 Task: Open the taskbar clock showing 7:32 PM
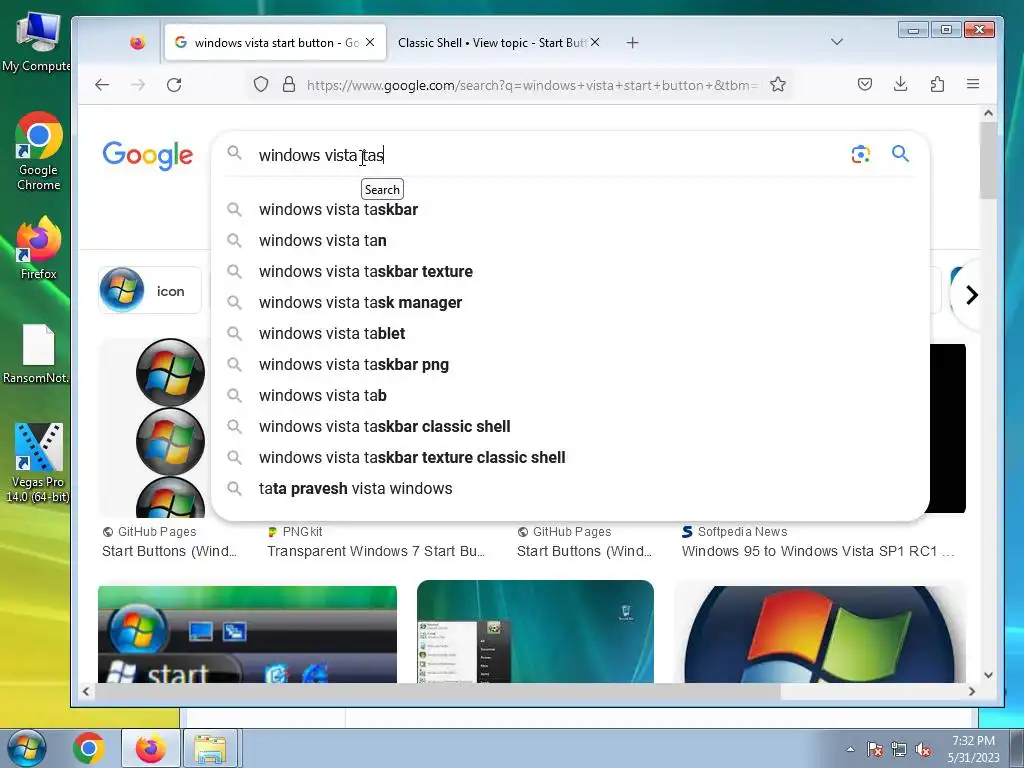point(973,749)
